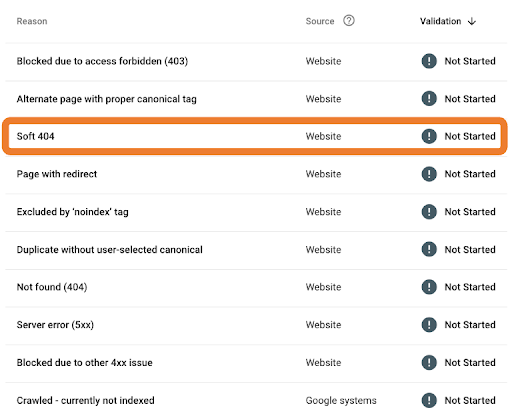Viewport: 512px width, 416px height.
Task: Click 'Not Started' in other 4xx issue row
Action: [470, 362]
